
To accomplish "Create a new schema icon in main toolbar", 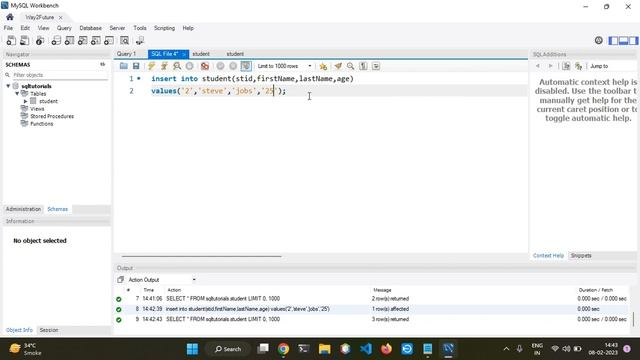I will (56, 40).
